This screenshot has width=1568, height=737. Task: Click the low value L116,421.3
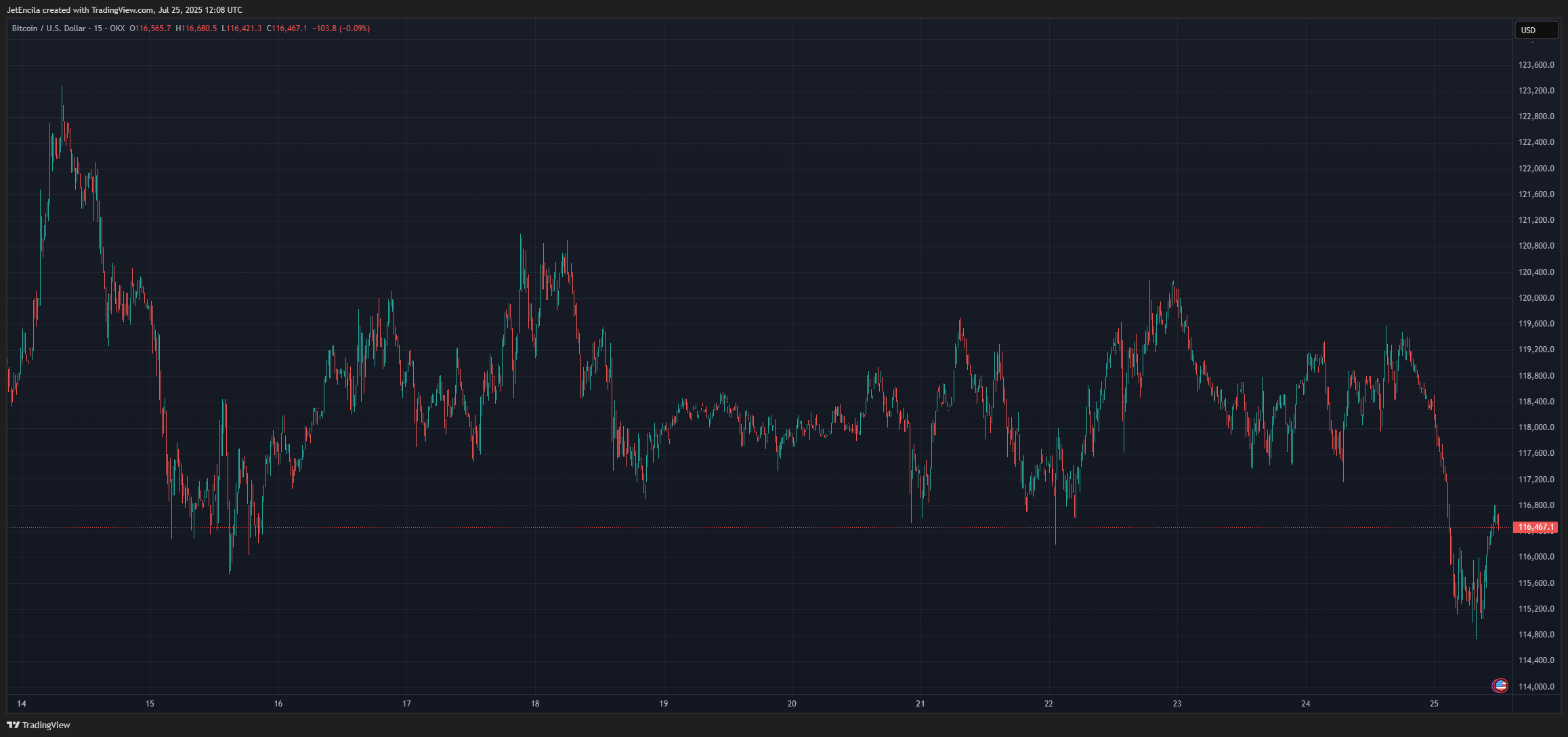coord(242,28)
